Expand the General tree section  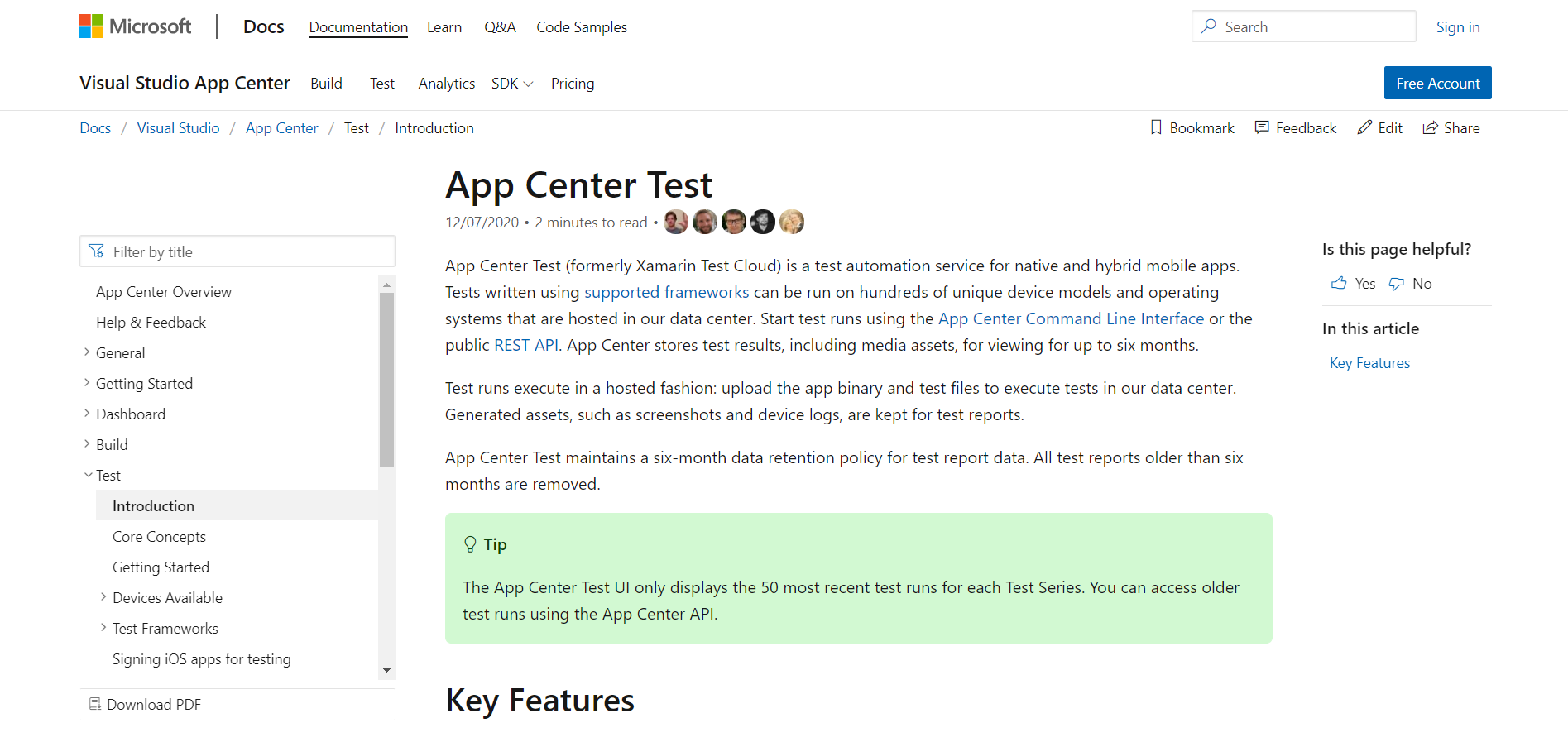tap(87, 352)
